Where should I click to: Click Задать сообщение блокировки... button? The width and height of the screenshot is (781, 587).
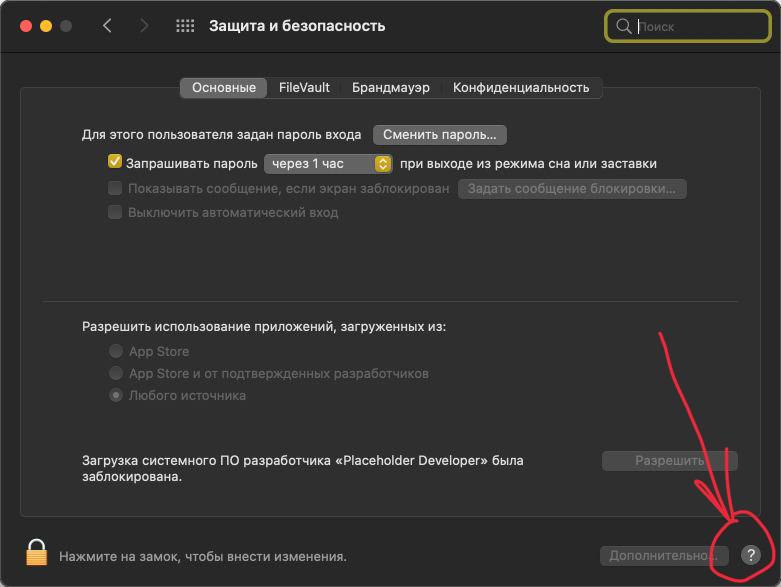click(572, 189)
